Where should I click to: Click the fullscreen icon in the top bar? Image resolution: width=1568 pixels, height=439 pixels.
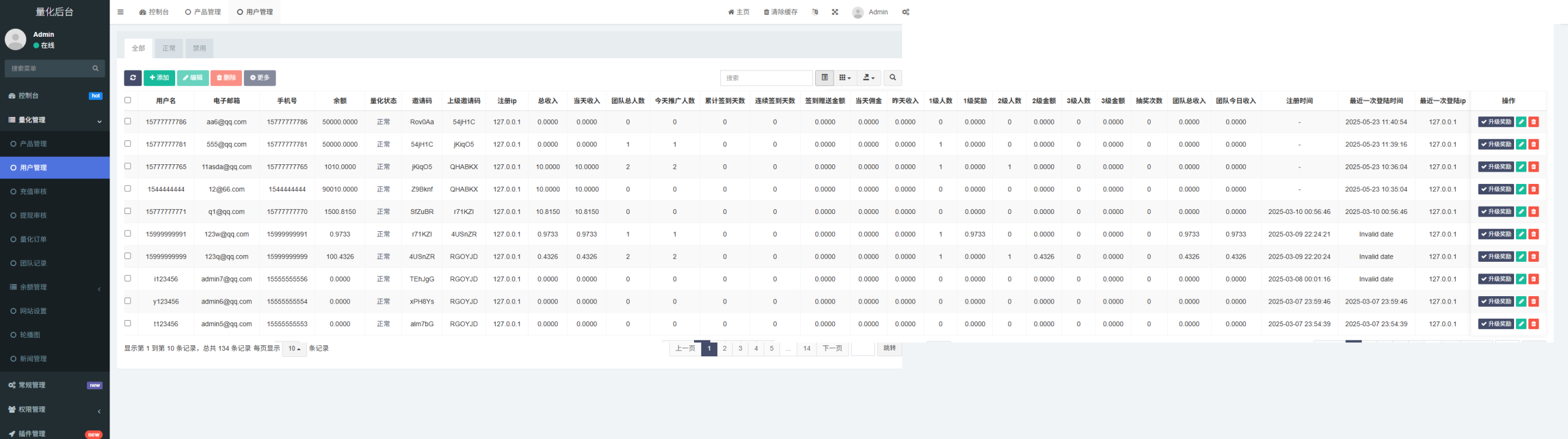click(x=835, y=12)
